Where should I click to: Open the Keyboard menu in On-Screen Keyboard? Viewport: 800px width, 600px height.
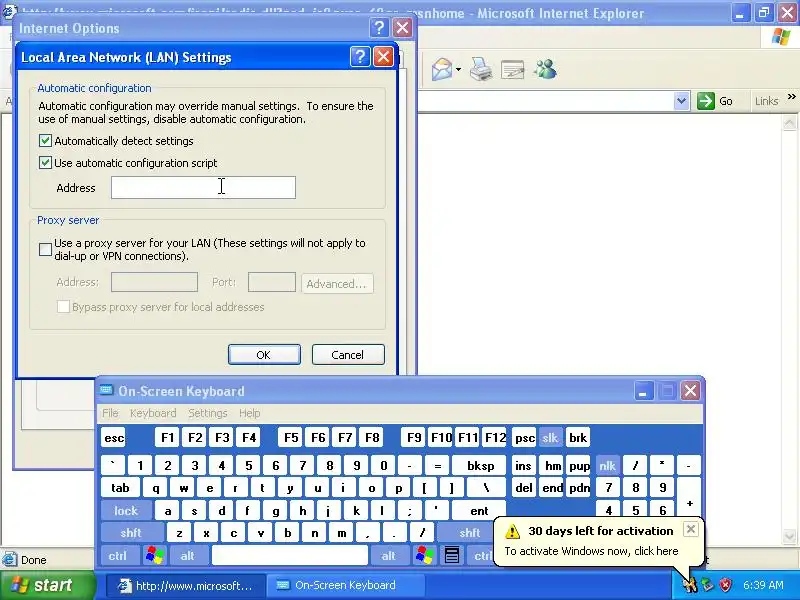pyautogui.click(x=153, y=413)
